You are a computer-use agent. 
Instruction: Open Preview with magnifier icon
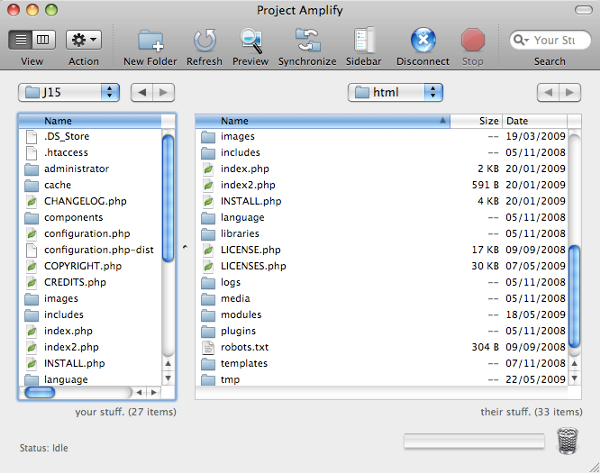pyautogui.click(x=251, y=40)
